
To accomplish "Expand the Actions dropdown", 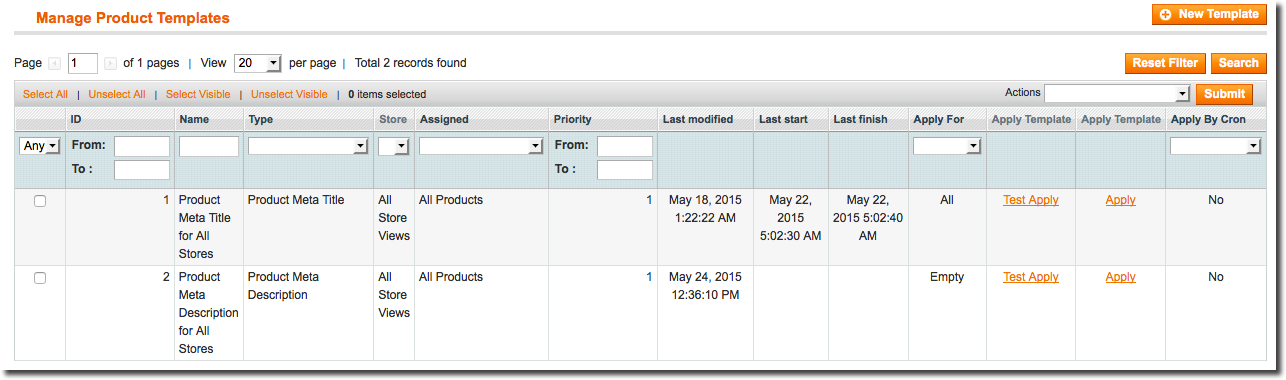I will point(1117,93).
